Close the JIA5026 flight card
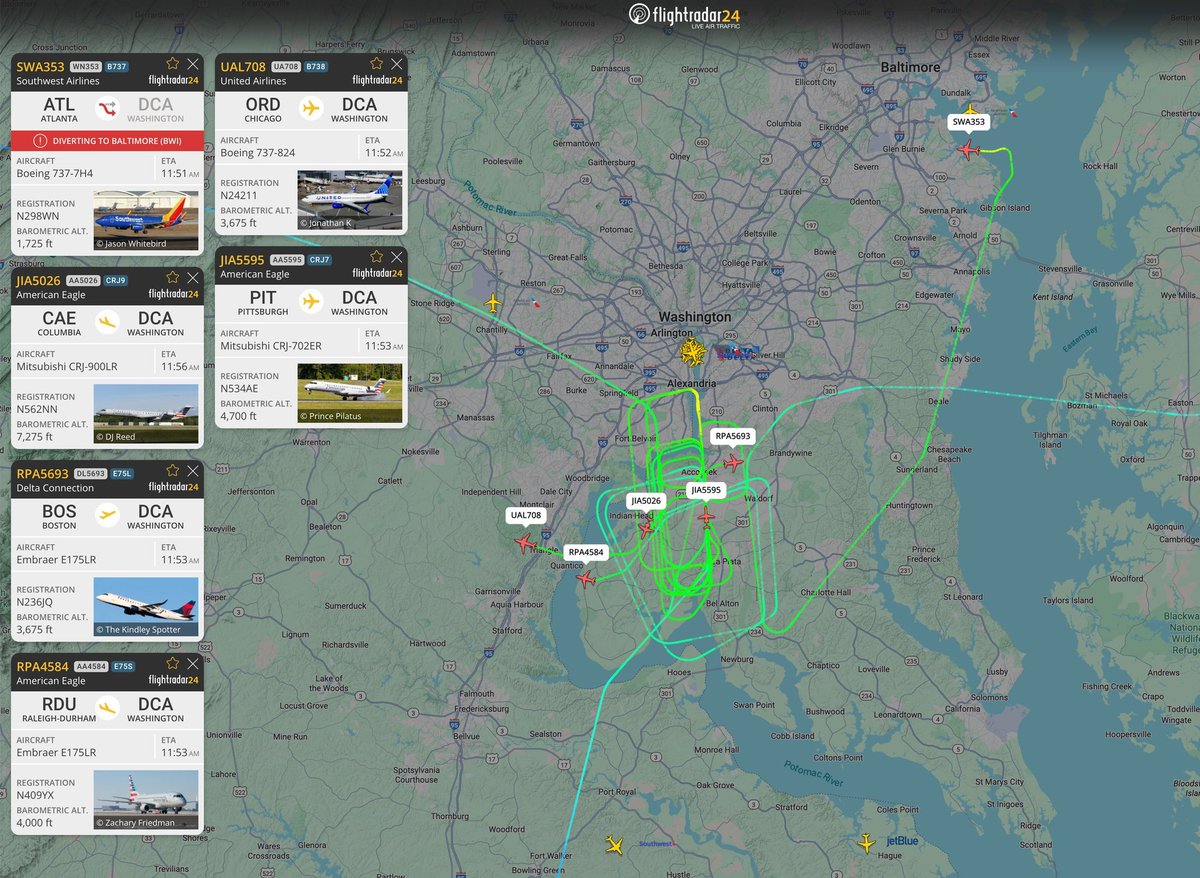This screenshot has width=1200, height=878. (x=192, y=278)
